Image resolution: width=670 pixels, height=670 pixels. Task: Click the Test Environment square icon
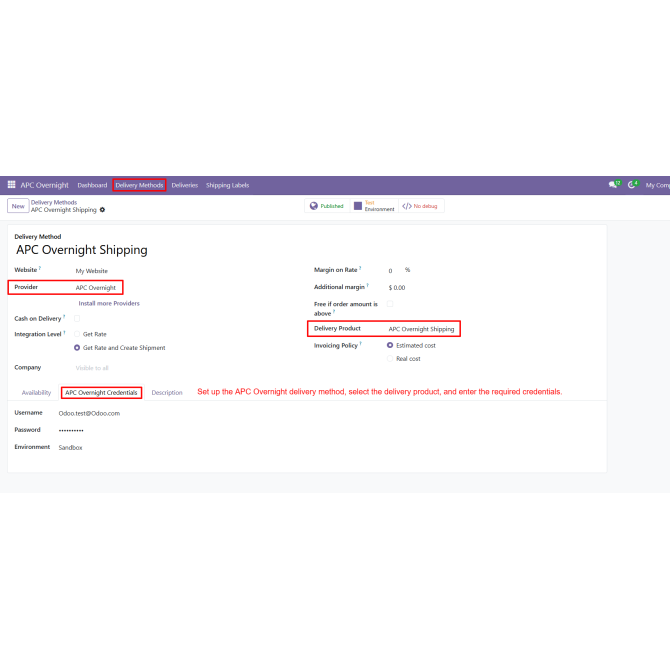click(x=358, y=206)
